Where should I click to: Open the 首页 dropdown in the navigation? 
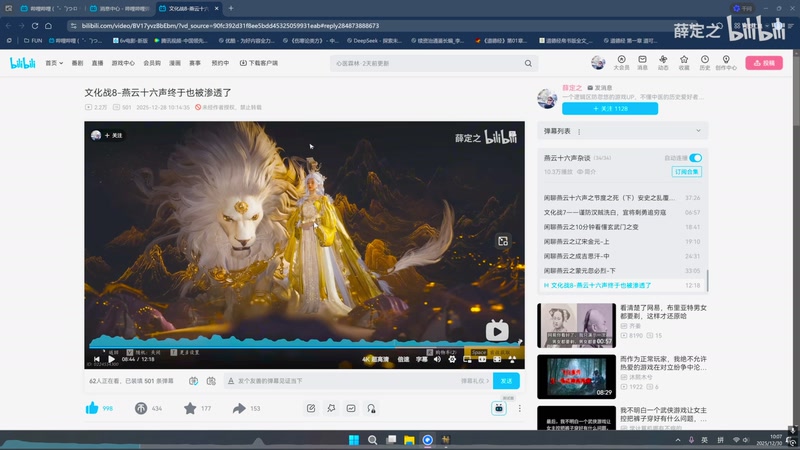pyautogui.click(x=54, y=63)
